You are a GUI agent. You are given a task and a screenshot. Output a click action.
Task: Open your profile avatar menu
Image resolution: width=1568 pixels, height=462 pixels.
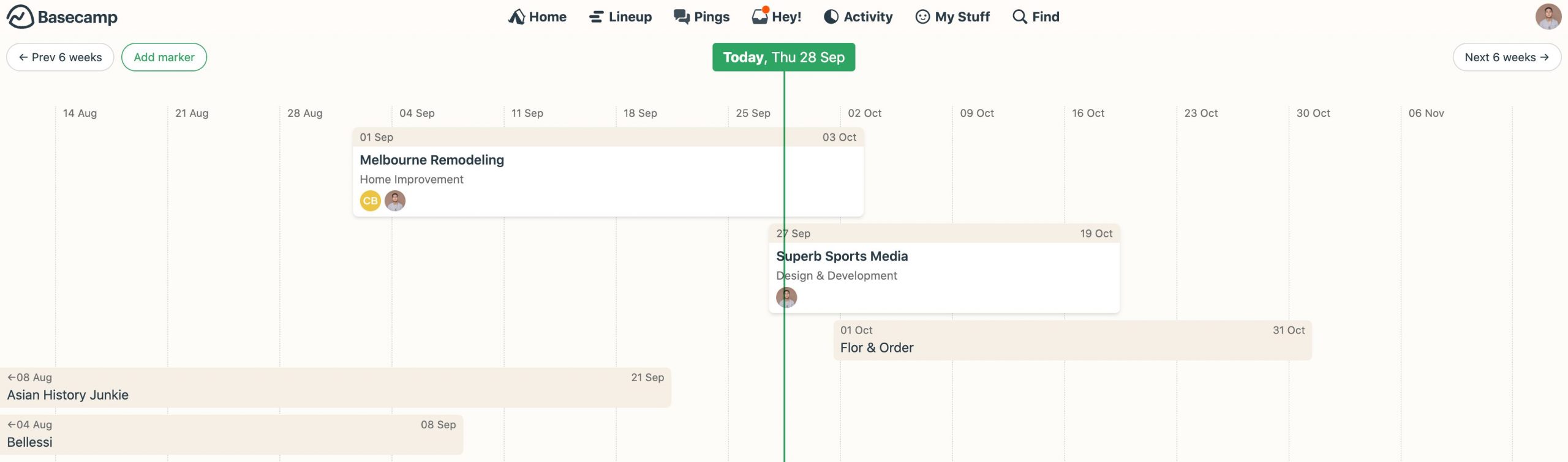[x=1549, y=17]
